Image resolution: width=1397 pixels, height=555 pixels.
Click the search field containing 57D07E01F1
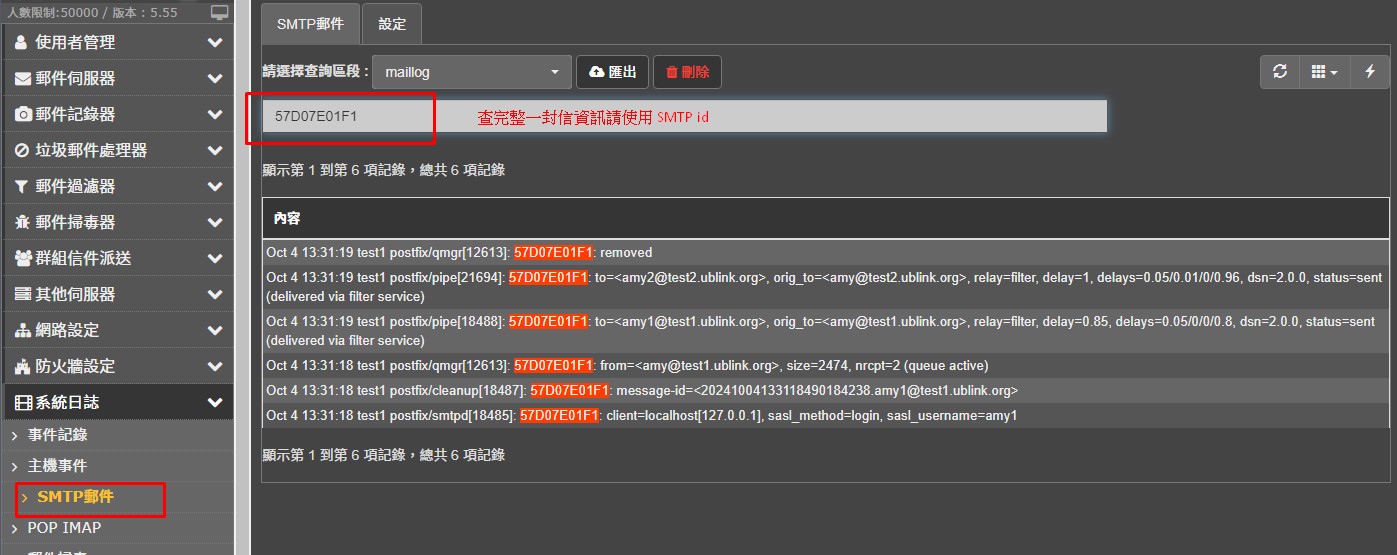(684, 116)
